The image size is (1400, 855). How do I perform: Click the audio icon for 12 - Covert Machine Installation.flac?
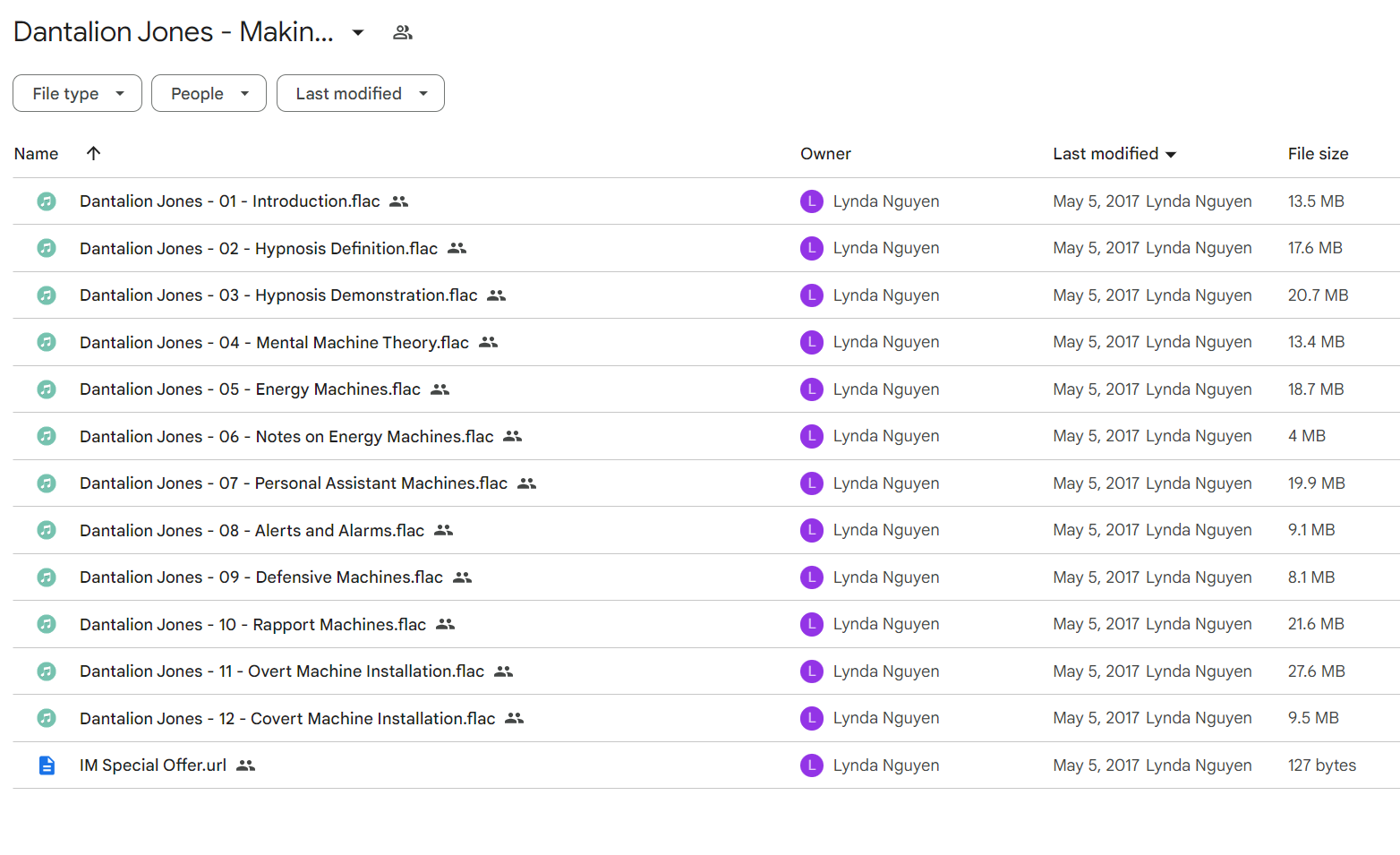pyautogui.click(x=47, y=718)
